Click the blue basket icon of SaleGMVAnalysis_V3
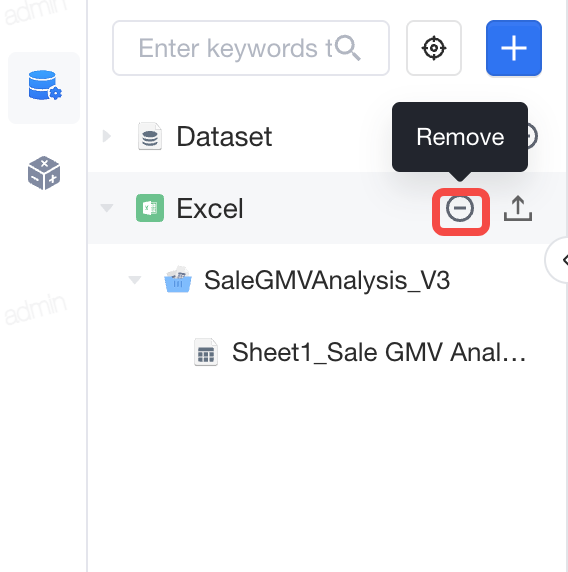The image size is (568, 572). [178, 280]
